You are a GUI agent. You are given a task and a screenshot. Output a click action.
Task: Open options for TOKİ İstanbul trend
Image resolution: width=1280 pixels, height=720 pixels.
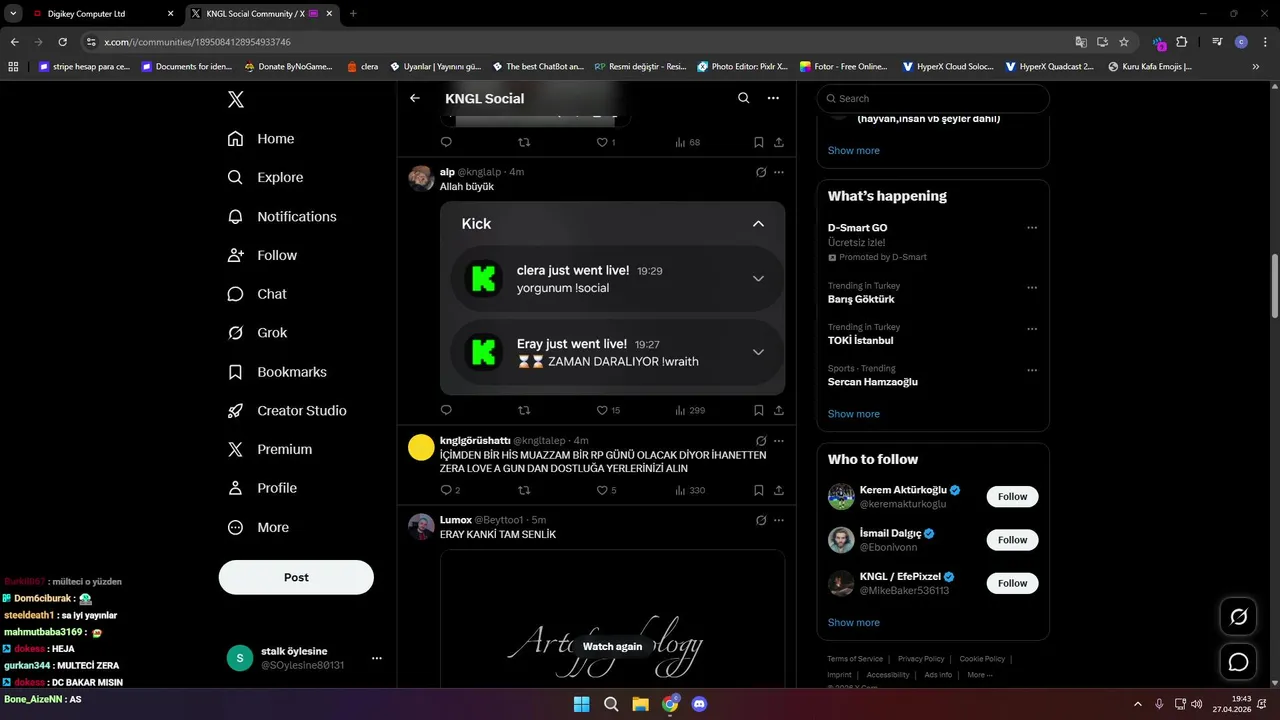tap(1032, 329)
